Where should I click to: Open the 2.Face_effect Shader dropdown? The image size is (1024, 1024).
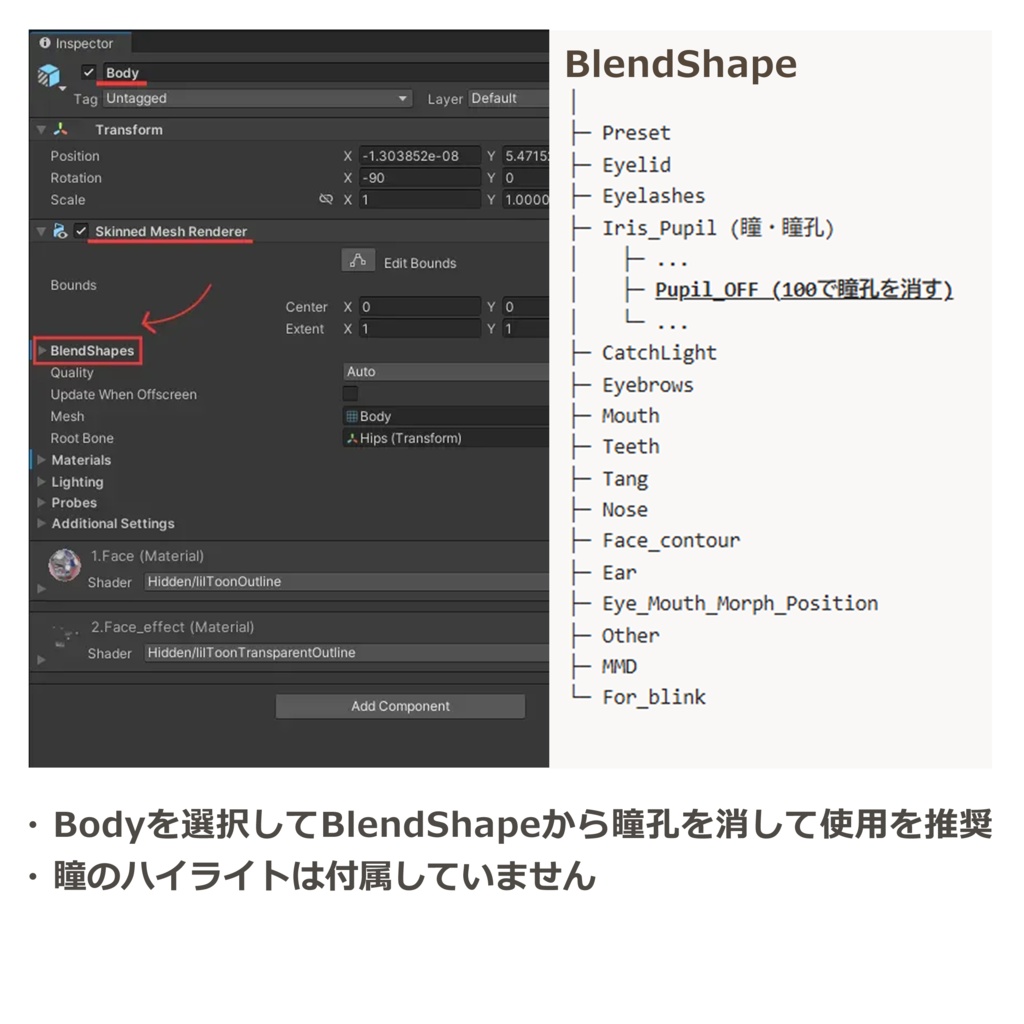[346, 653]
